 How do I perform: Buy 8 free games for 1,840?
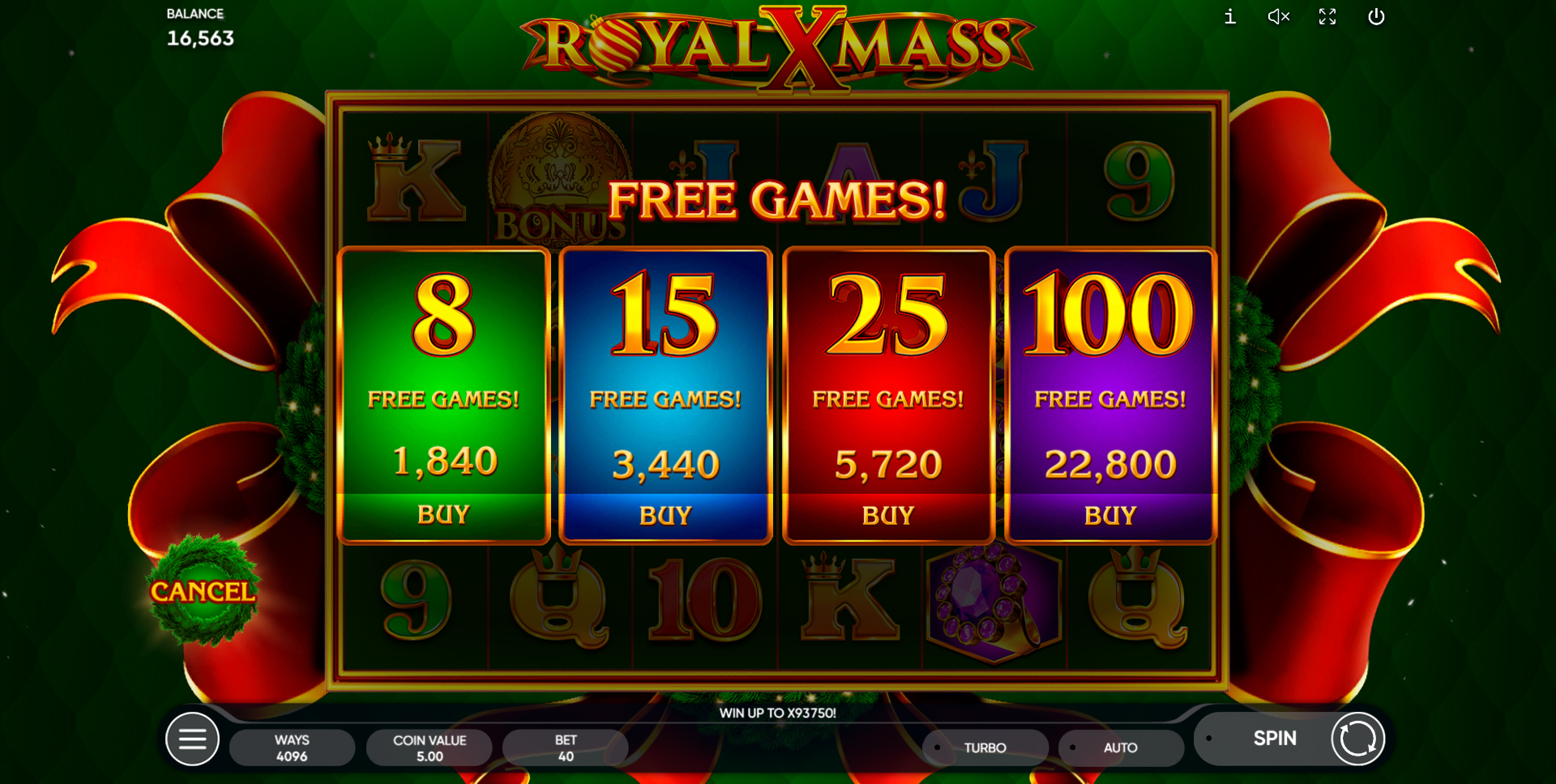tap(443, 515)
